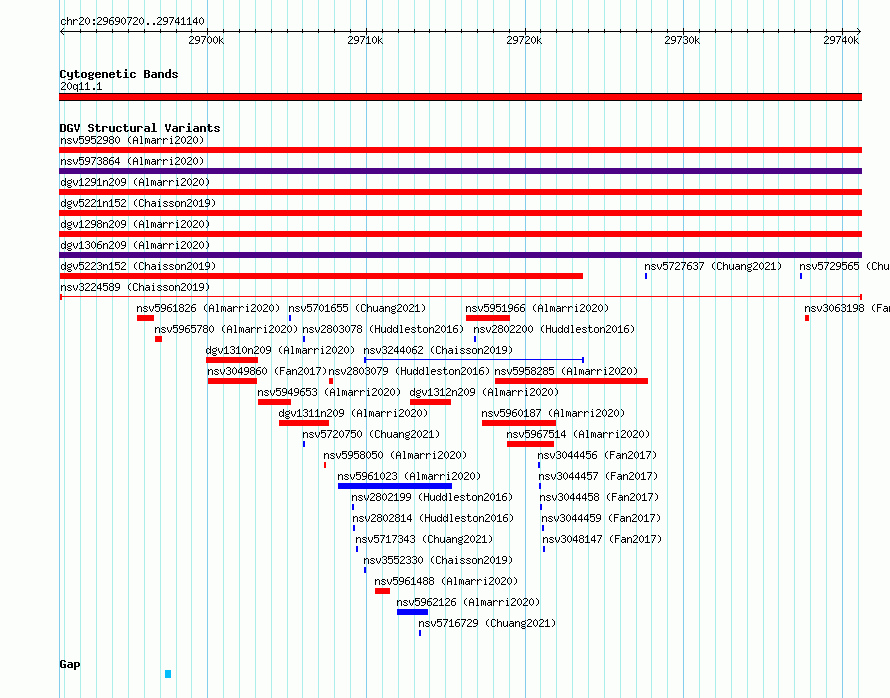Click the chr20:29690720..29741140 coordinates label
The height and width of the screenshot is (698, 890).
click(132, 21)
